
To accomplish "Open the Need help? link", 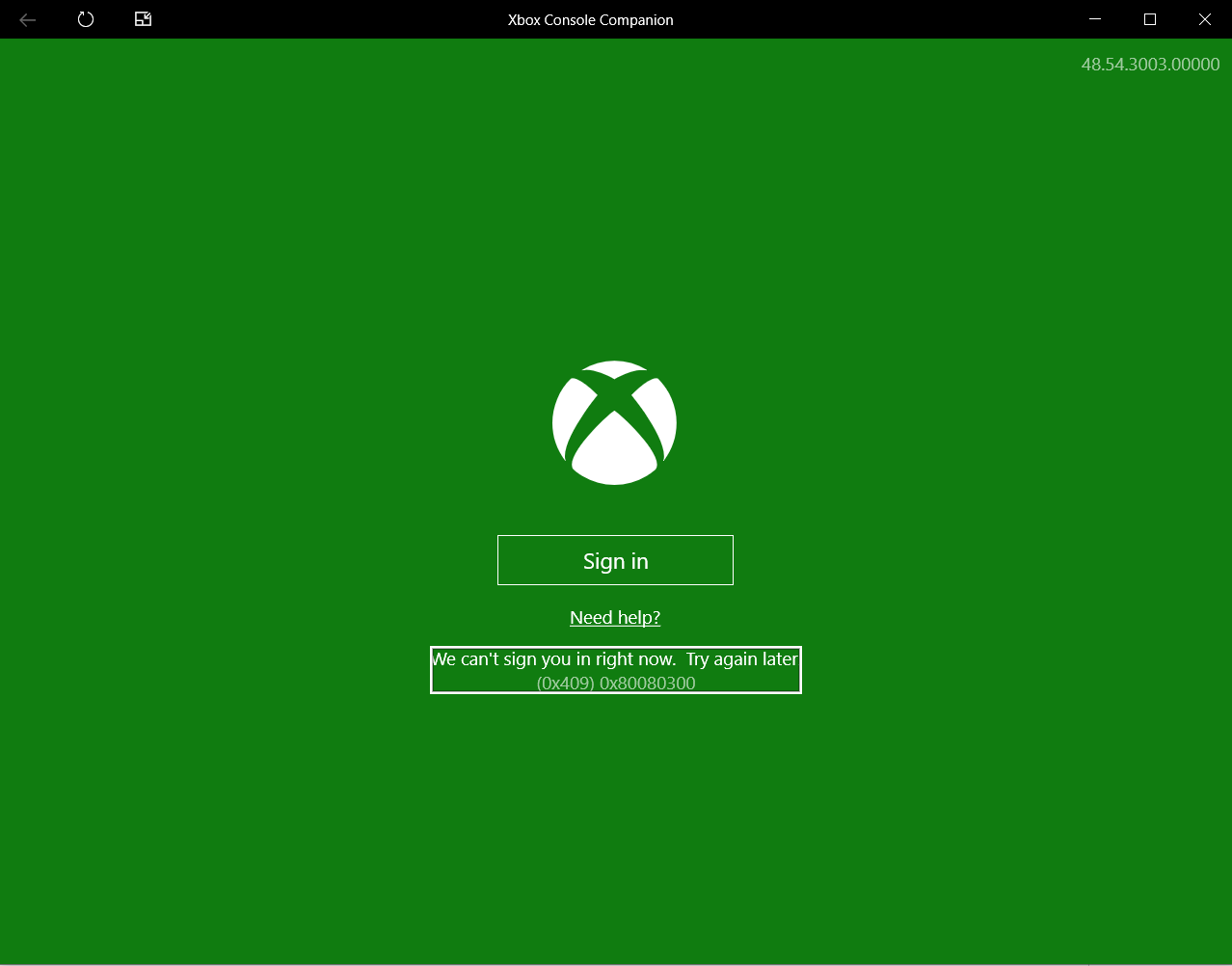I will coord(615,618).
